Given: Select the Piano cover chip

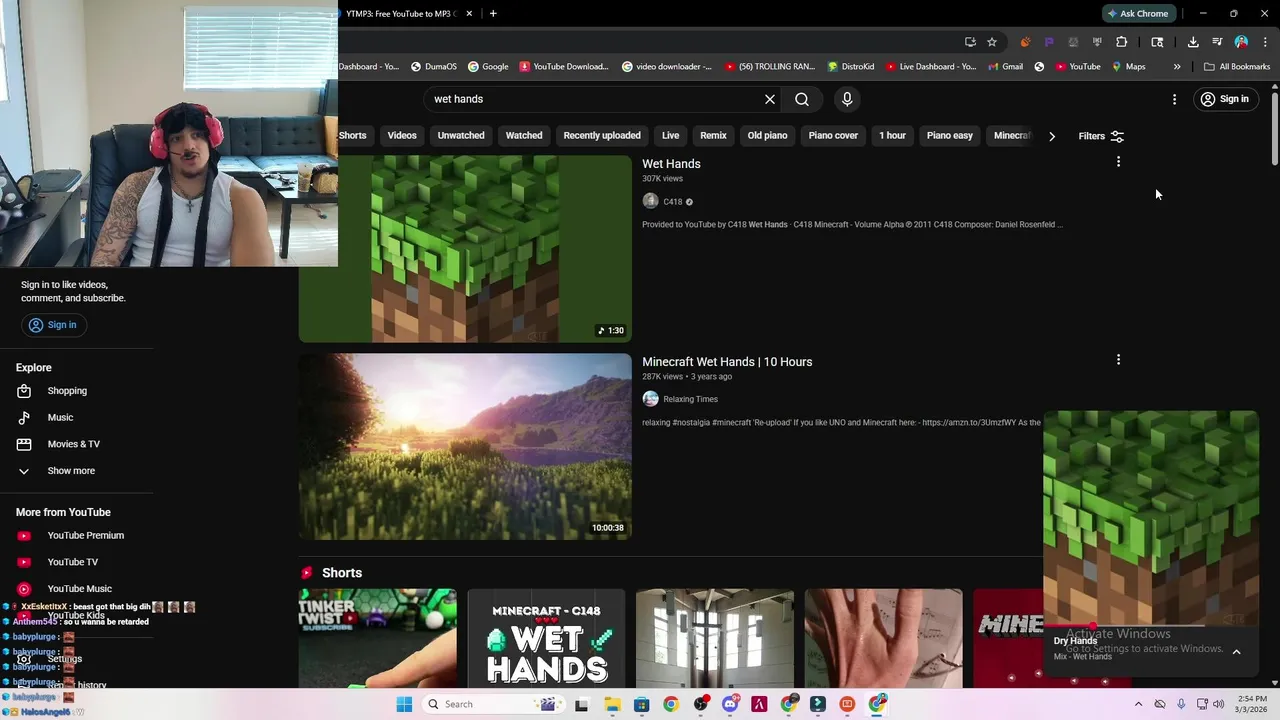Looking at the screenshot, I should 833,136.
